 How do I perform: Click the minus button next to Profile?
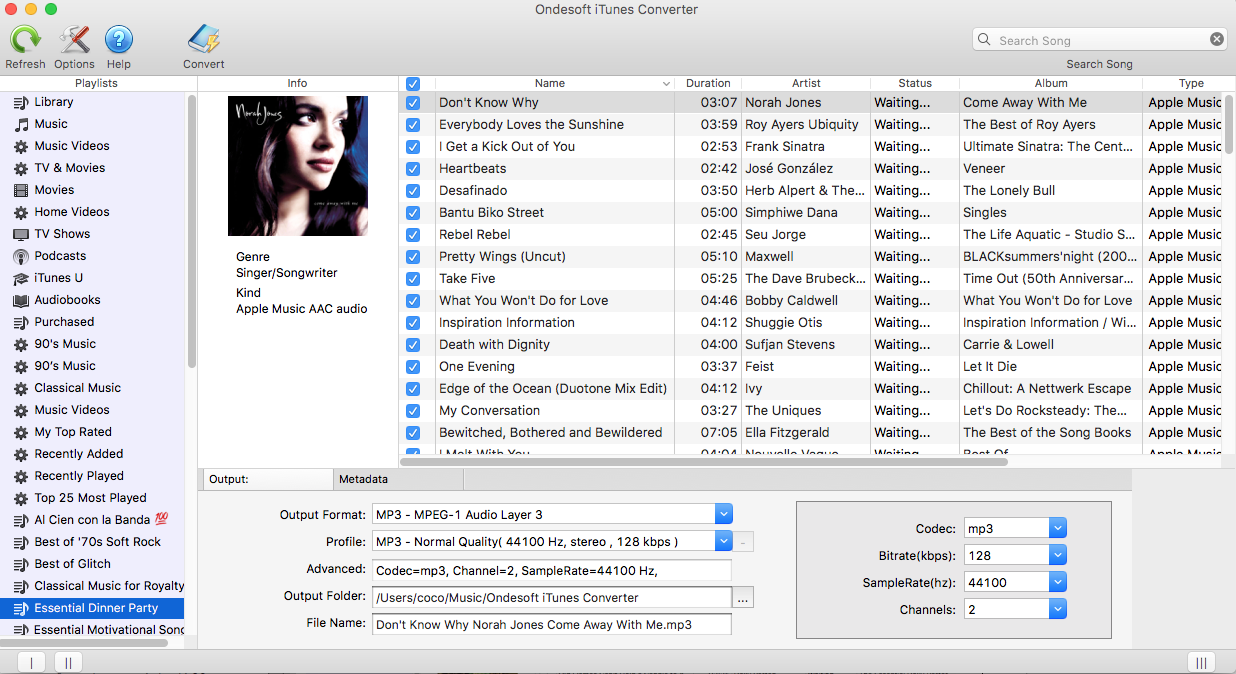click(745, 542)
